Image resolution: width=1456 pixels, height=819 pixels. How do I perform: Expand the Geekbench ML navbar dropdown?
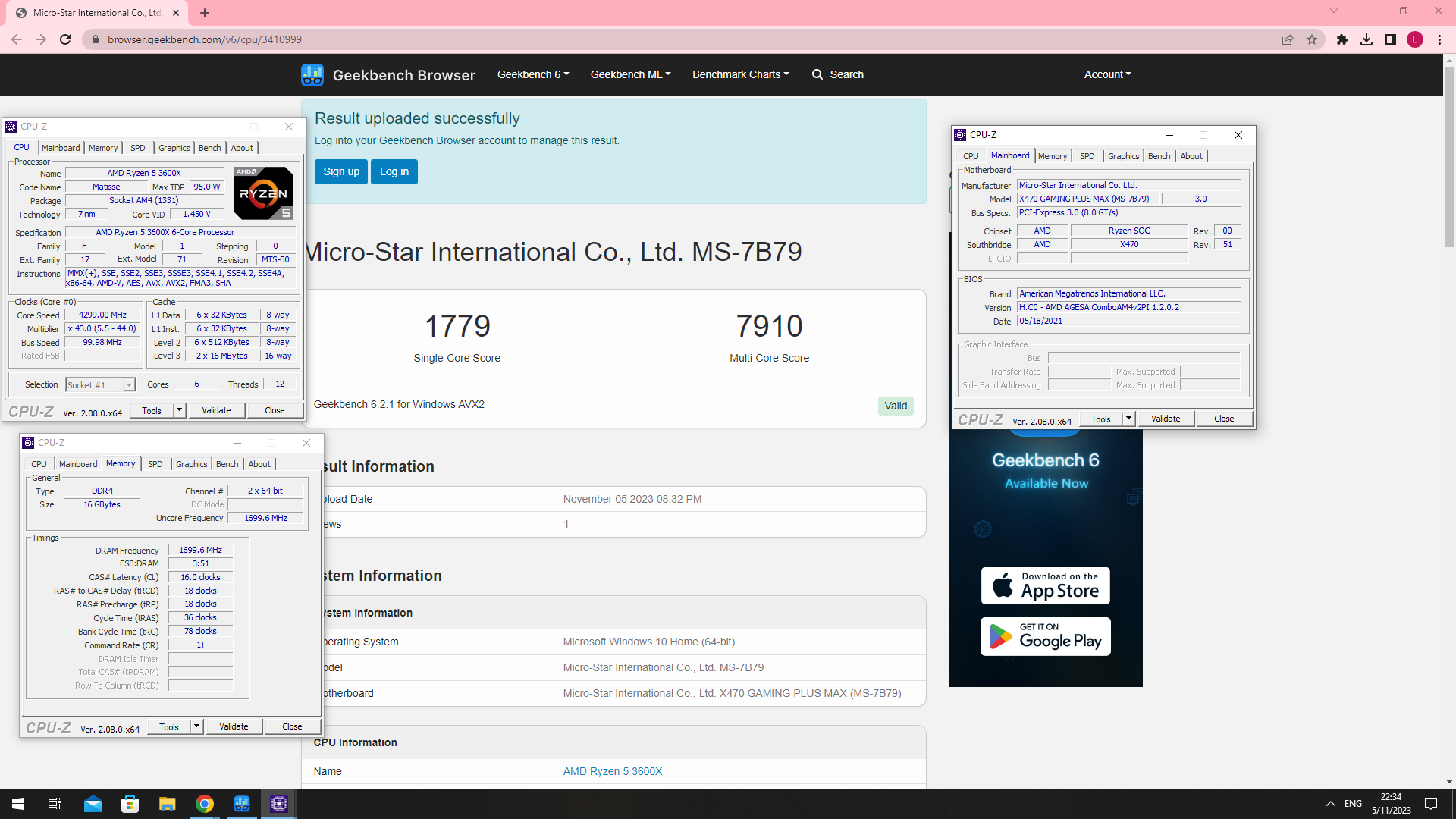click(x=631, y=74)
